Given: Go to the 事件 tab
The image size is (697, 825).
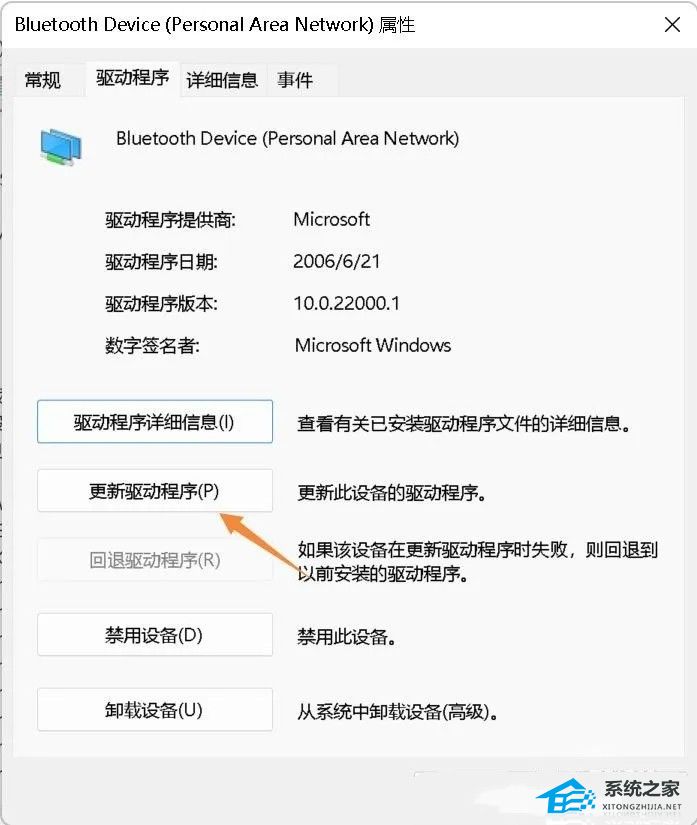Looking at the screenshot, I should [x=295, y=81].
